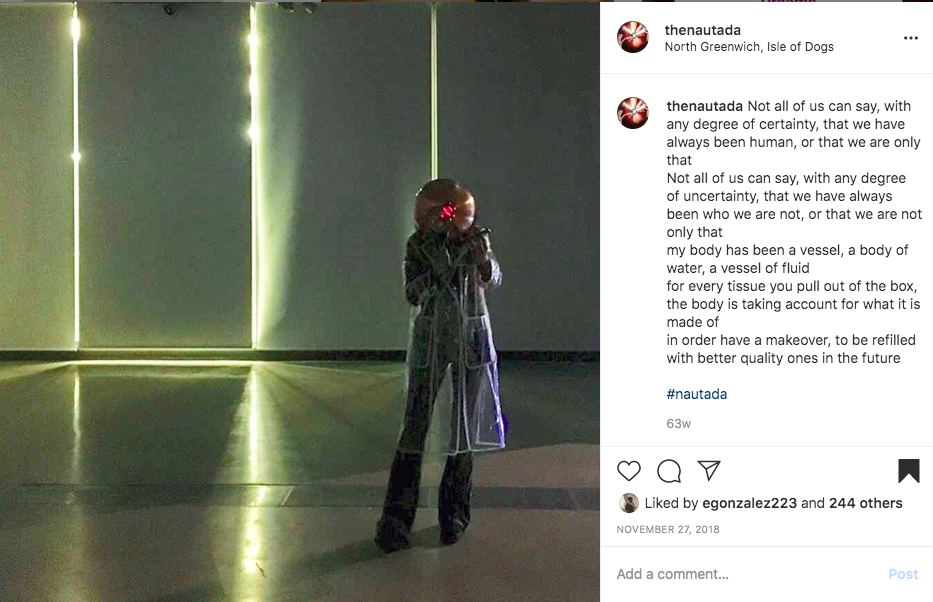Click thenautada username in the caption

pyautogui.click(x=704, y=106)
